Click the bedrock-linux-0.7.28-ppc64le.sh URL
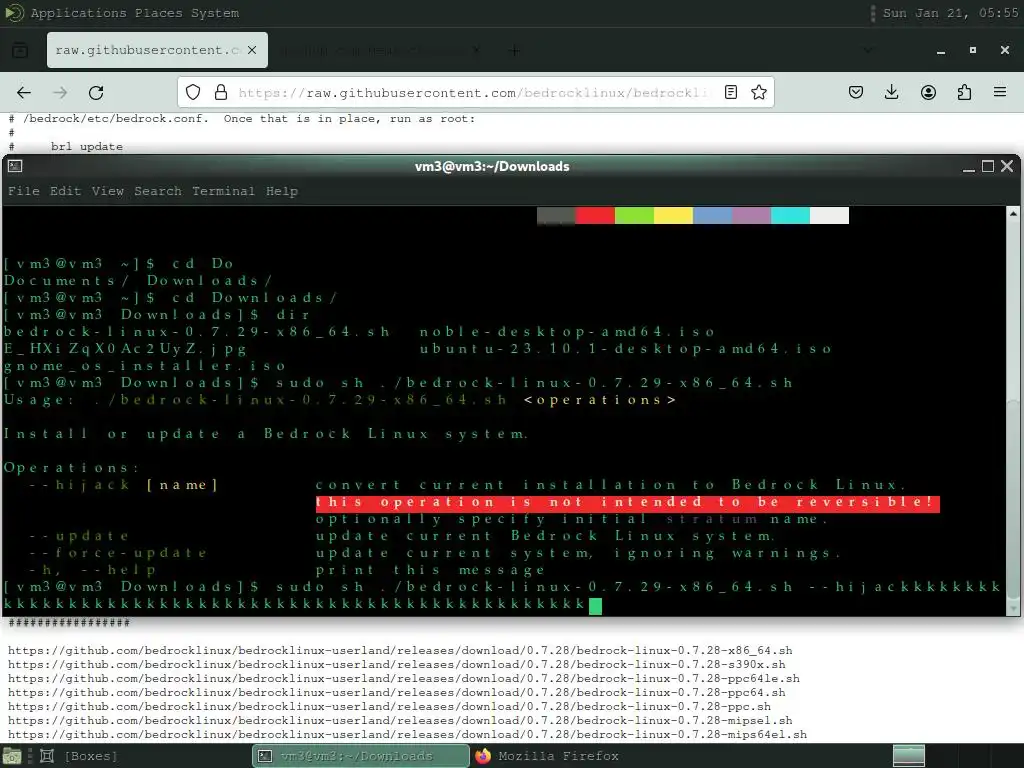 coord(404,679)
